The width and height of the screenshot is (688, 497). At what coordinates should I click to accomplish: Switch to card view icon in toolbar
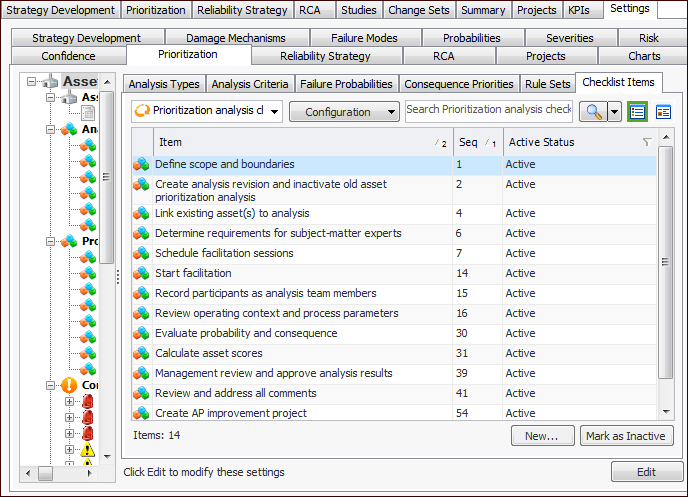663,112
